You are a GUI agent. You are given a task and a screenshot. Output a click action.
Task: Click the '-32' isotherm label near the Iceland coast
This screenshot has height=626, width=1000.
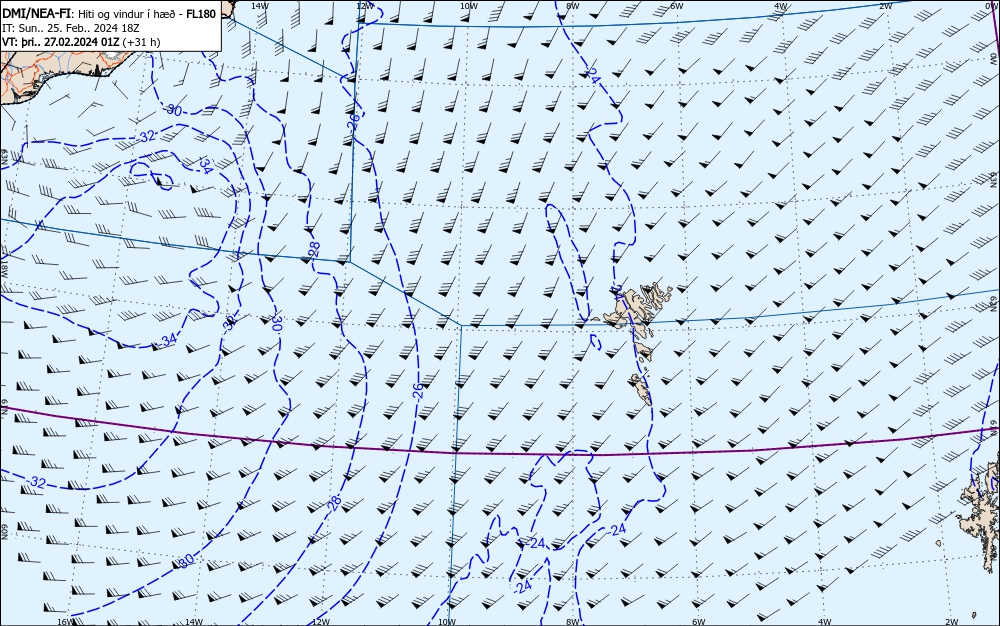pyautogui.click(x=146, y=136)
